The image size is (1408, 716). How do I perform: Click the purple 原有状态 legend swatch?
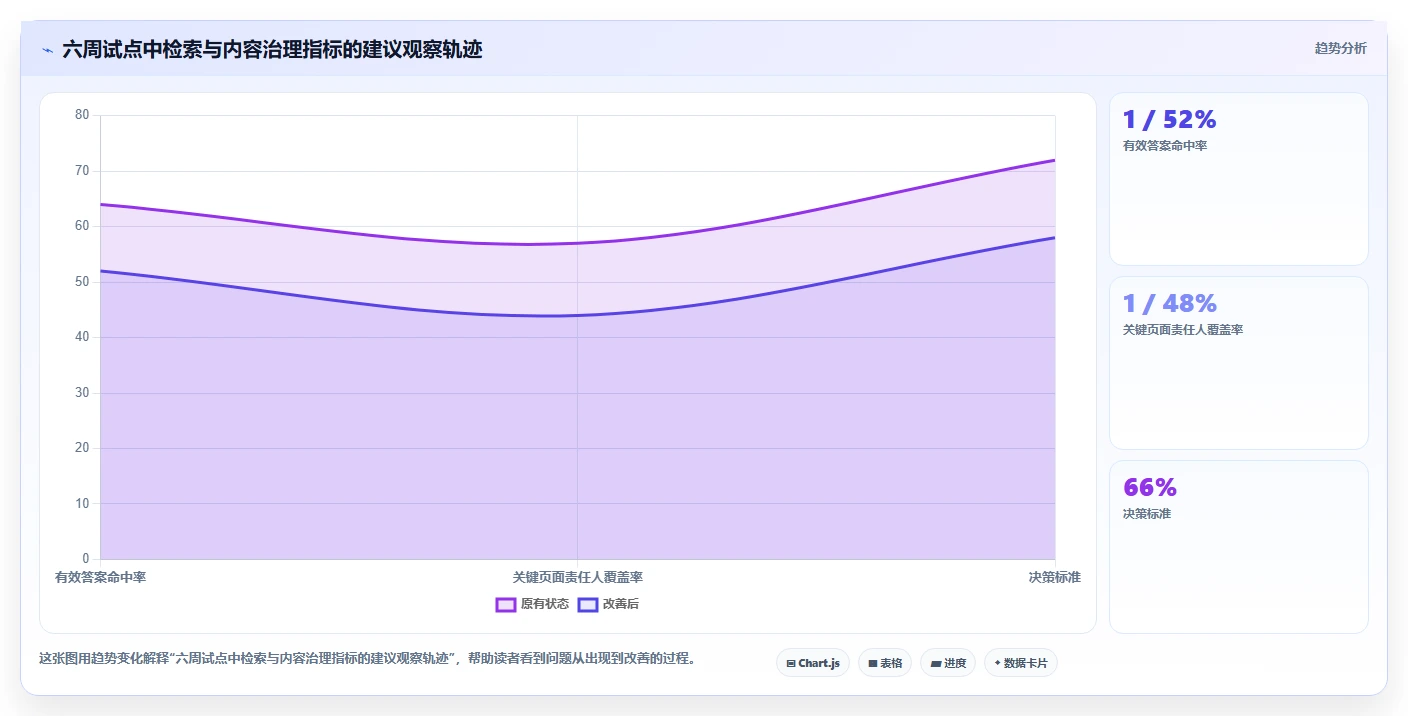tap(506, 604)
